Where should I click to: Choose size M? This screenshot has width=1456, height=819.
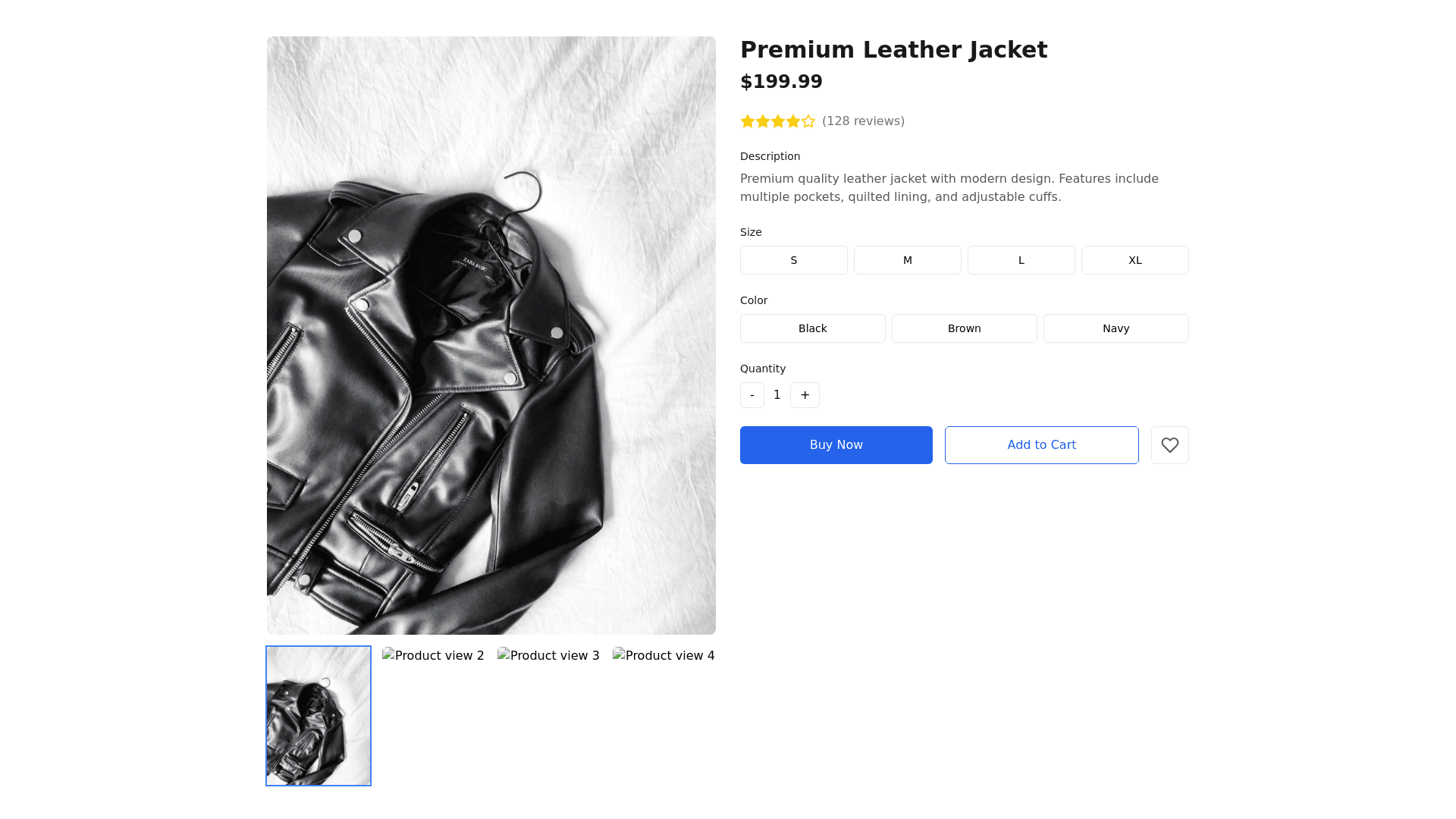click(x=907, y=260)
